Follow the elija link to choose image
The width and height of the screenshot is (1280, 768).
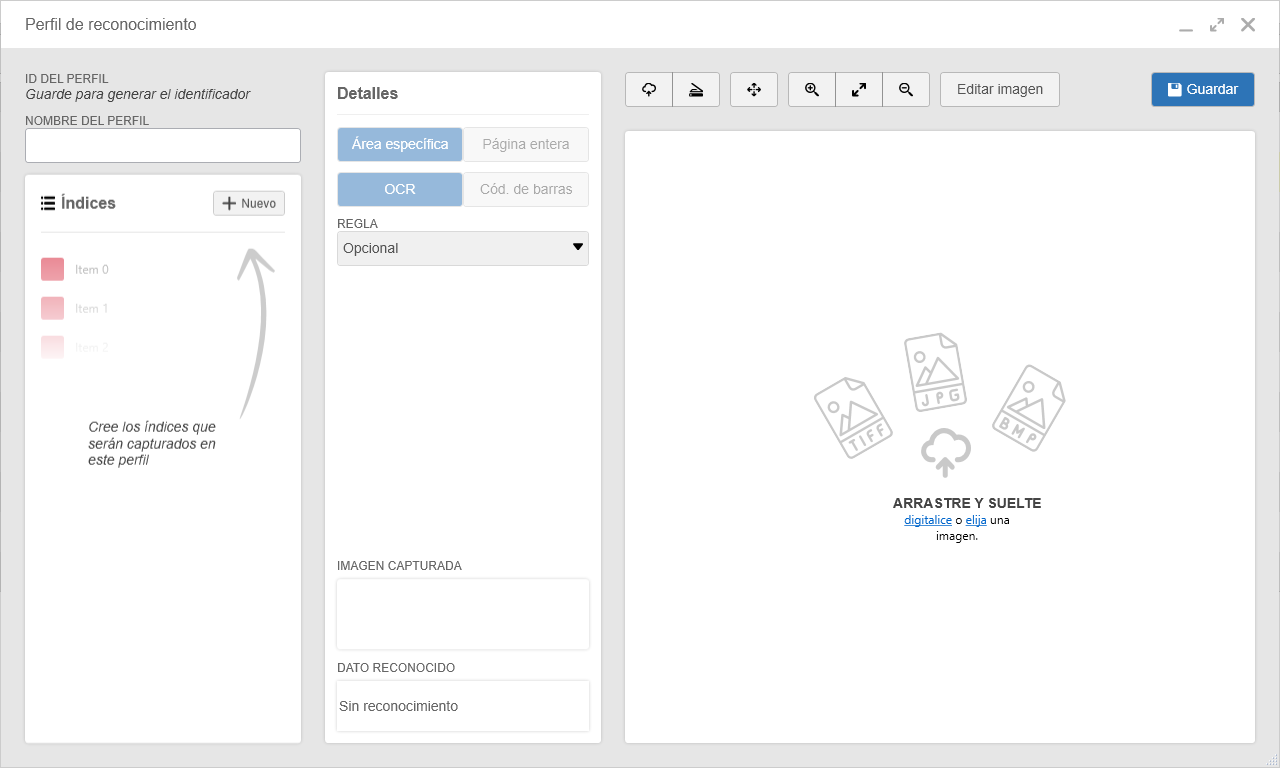(x=976, y=520)
